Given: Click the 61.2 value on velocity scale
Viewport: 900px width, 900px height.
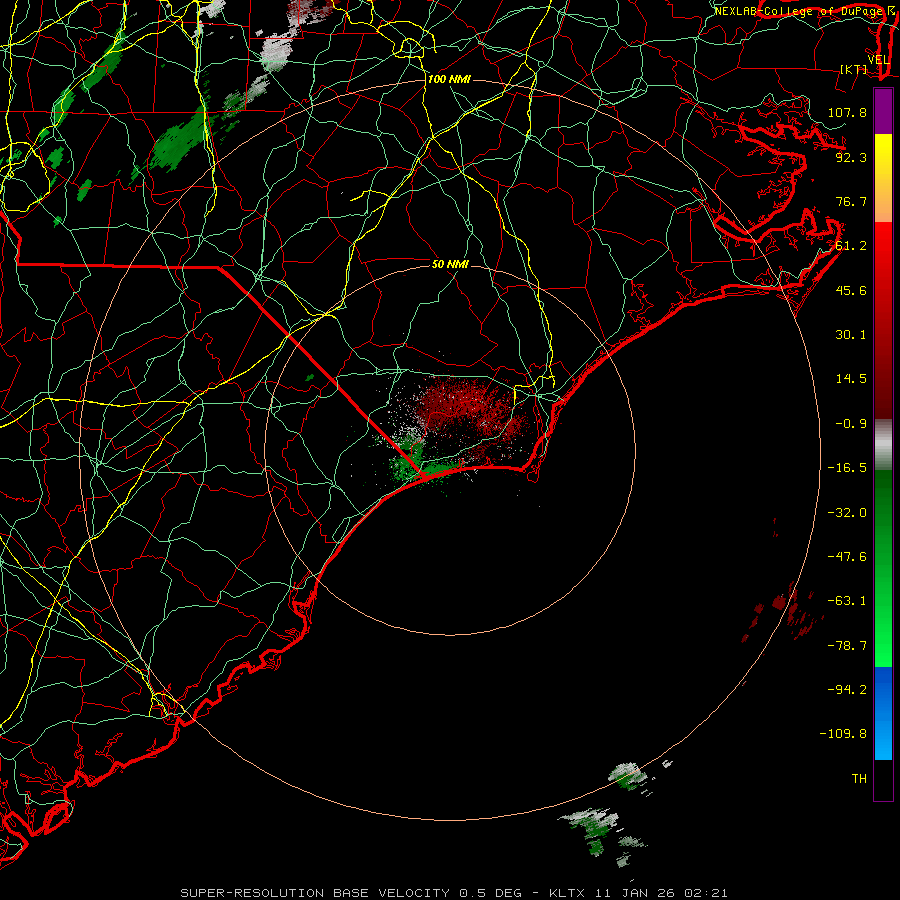Looking at the screenshot, I should (x=851, y=246).
